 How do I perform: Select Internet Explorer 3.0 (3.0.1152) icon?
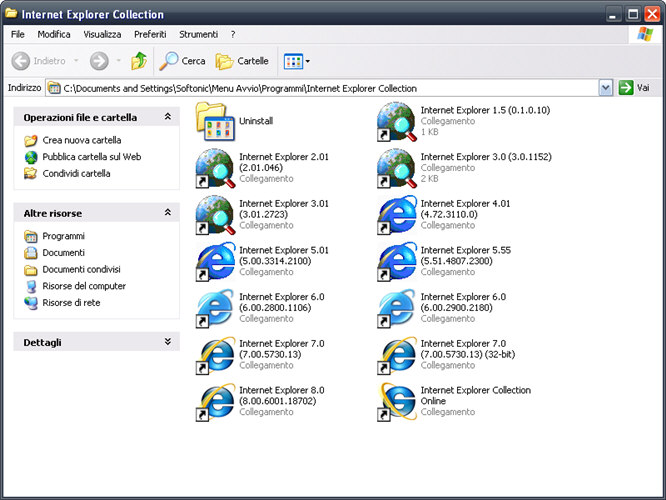[x=397, y=168]
